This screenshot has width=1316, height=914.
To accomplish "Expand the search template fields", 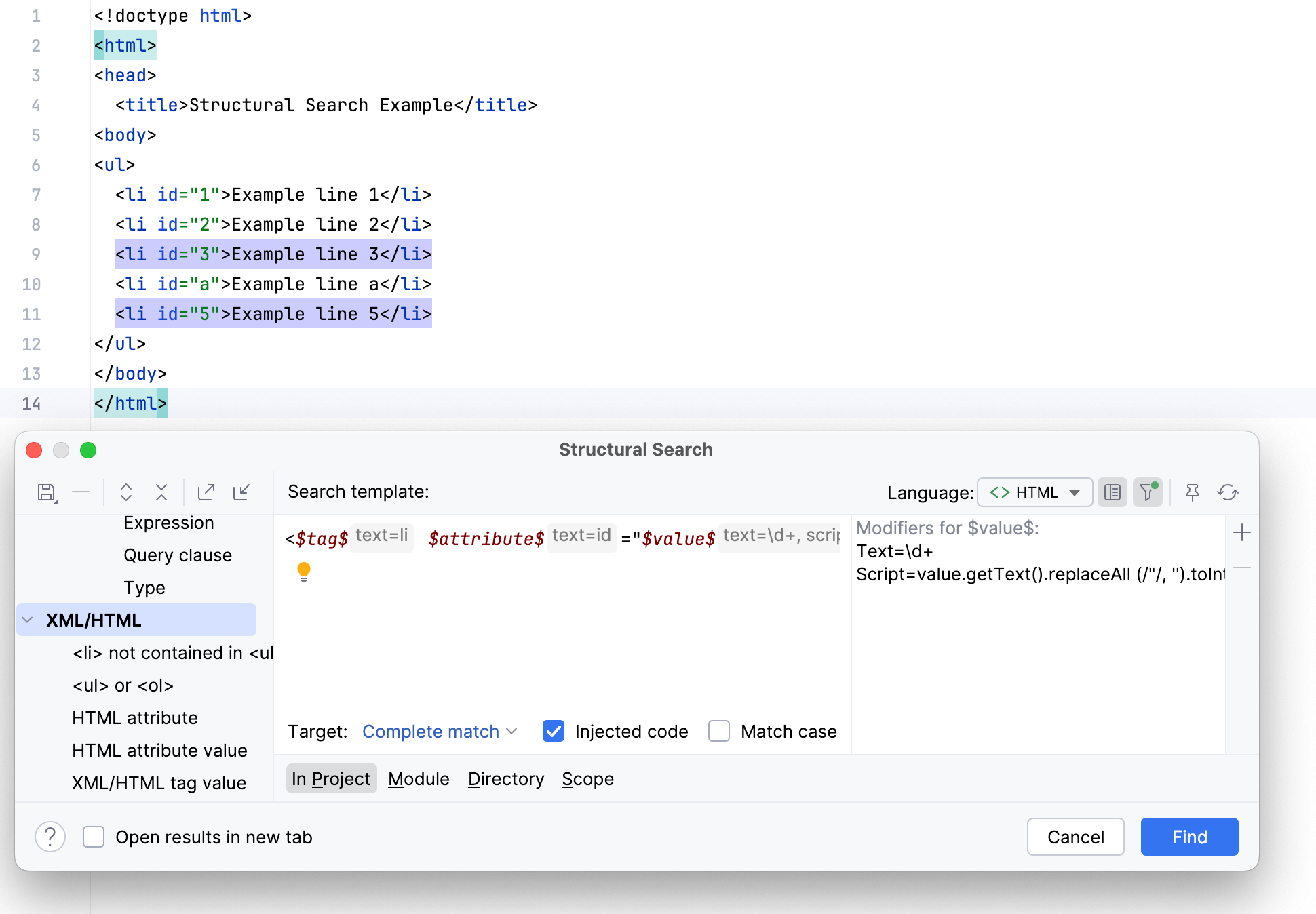I will [x=125, y=492].
